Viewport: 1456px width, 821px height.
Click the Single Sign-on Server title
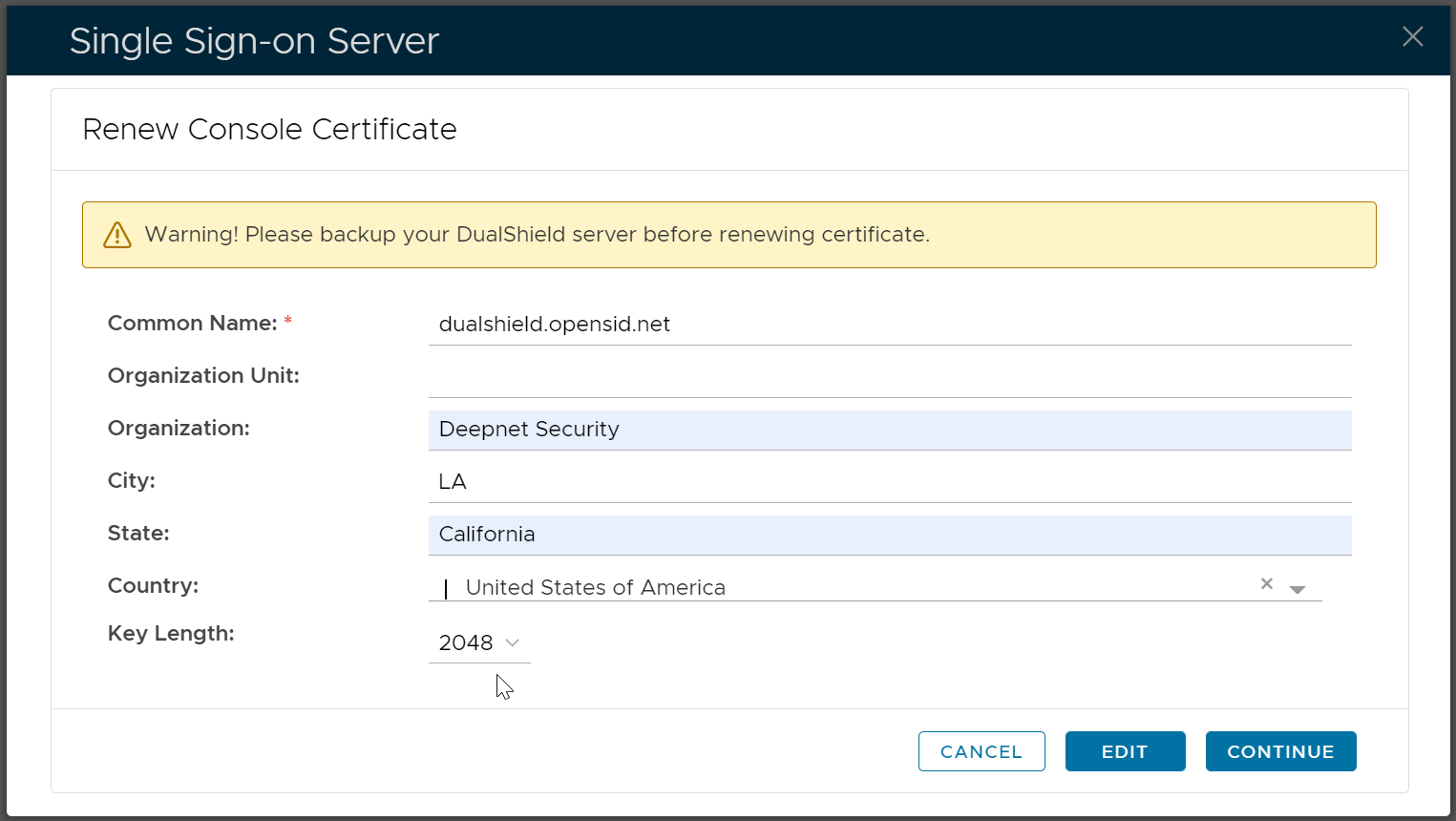254,41
